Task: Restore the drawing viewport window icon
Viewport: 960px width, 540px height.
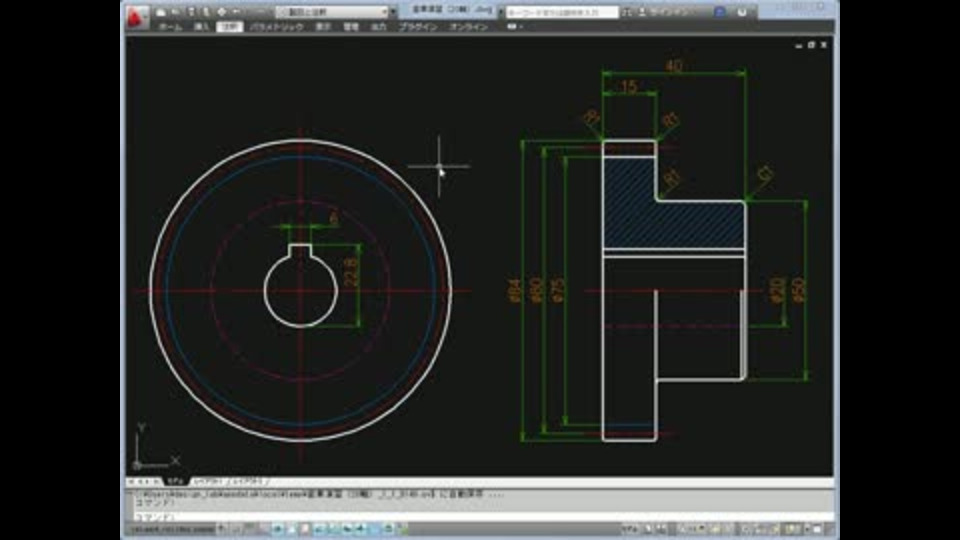Action: pyautogui.click(x=812, y=45)
